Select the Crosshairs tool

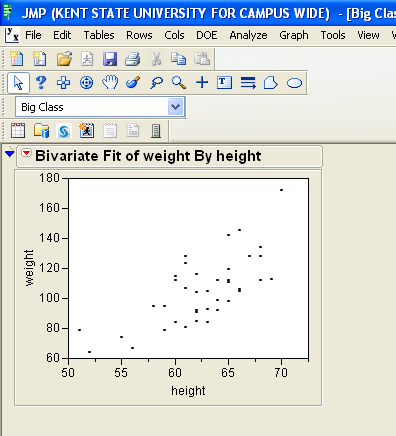202,82
